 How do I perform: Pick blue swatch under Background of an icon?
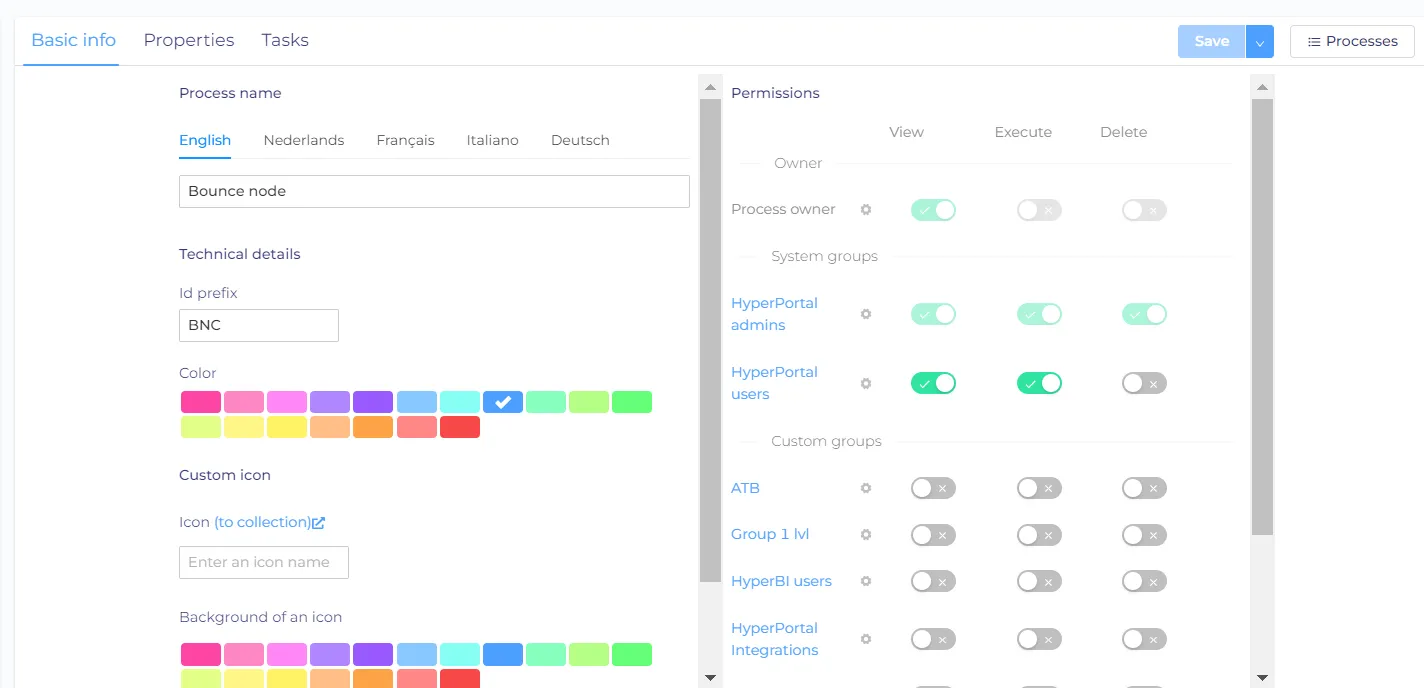tap(503, 655)
